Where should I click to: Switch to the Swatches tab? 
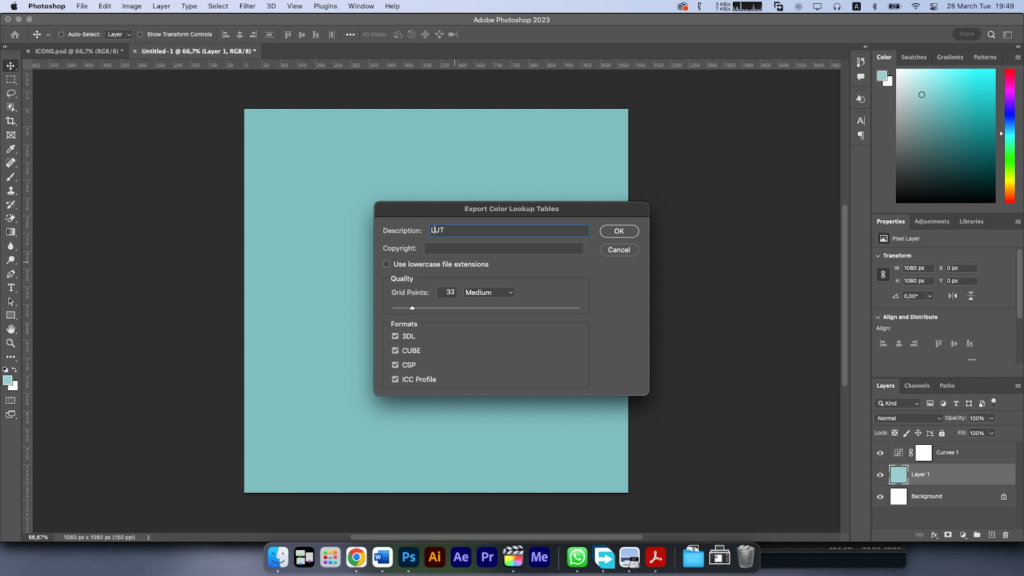click(x=913, y=57)
